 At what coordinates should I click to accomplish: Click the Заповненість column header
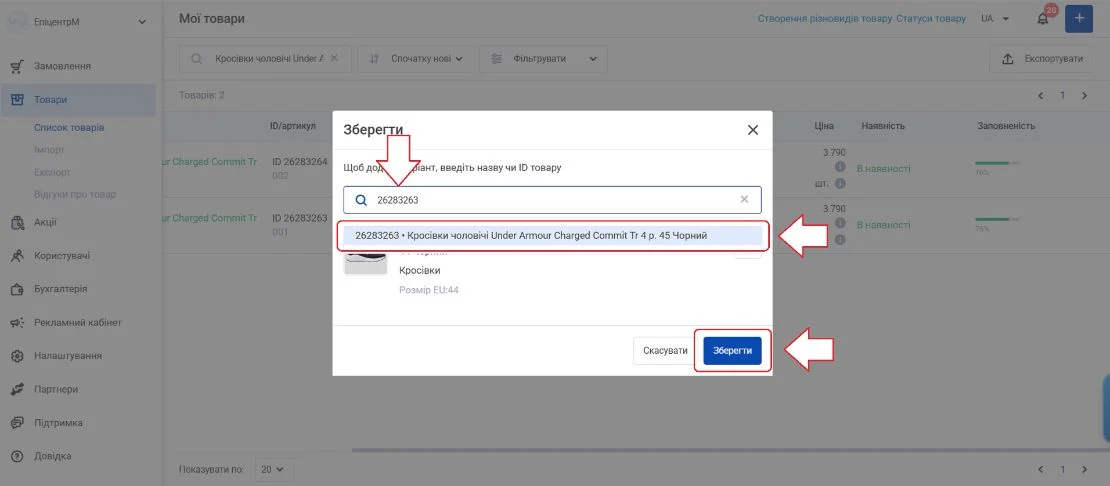1006,126
